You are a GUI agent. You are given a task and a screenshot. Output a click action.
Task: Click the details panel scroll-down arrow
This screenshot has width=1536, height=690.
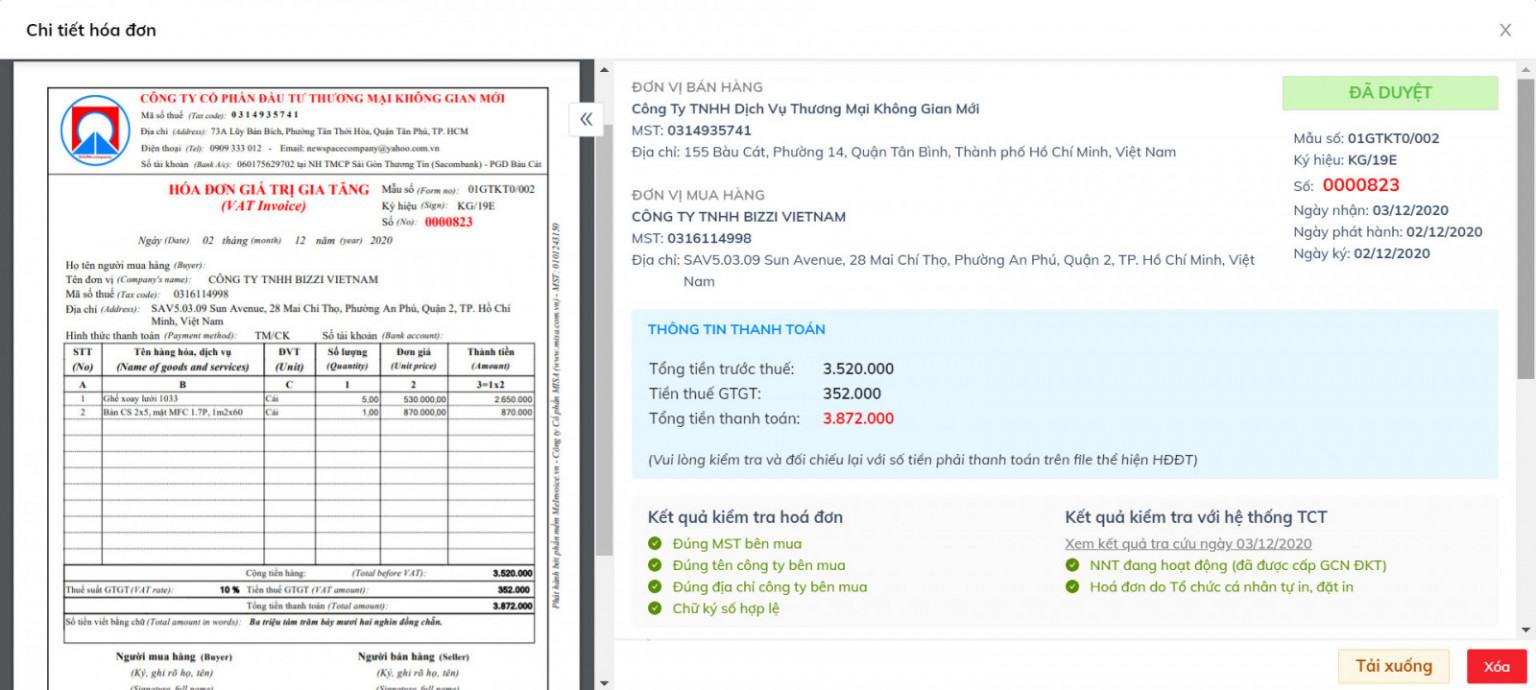pyautogui.click(x=1526, y=630)
